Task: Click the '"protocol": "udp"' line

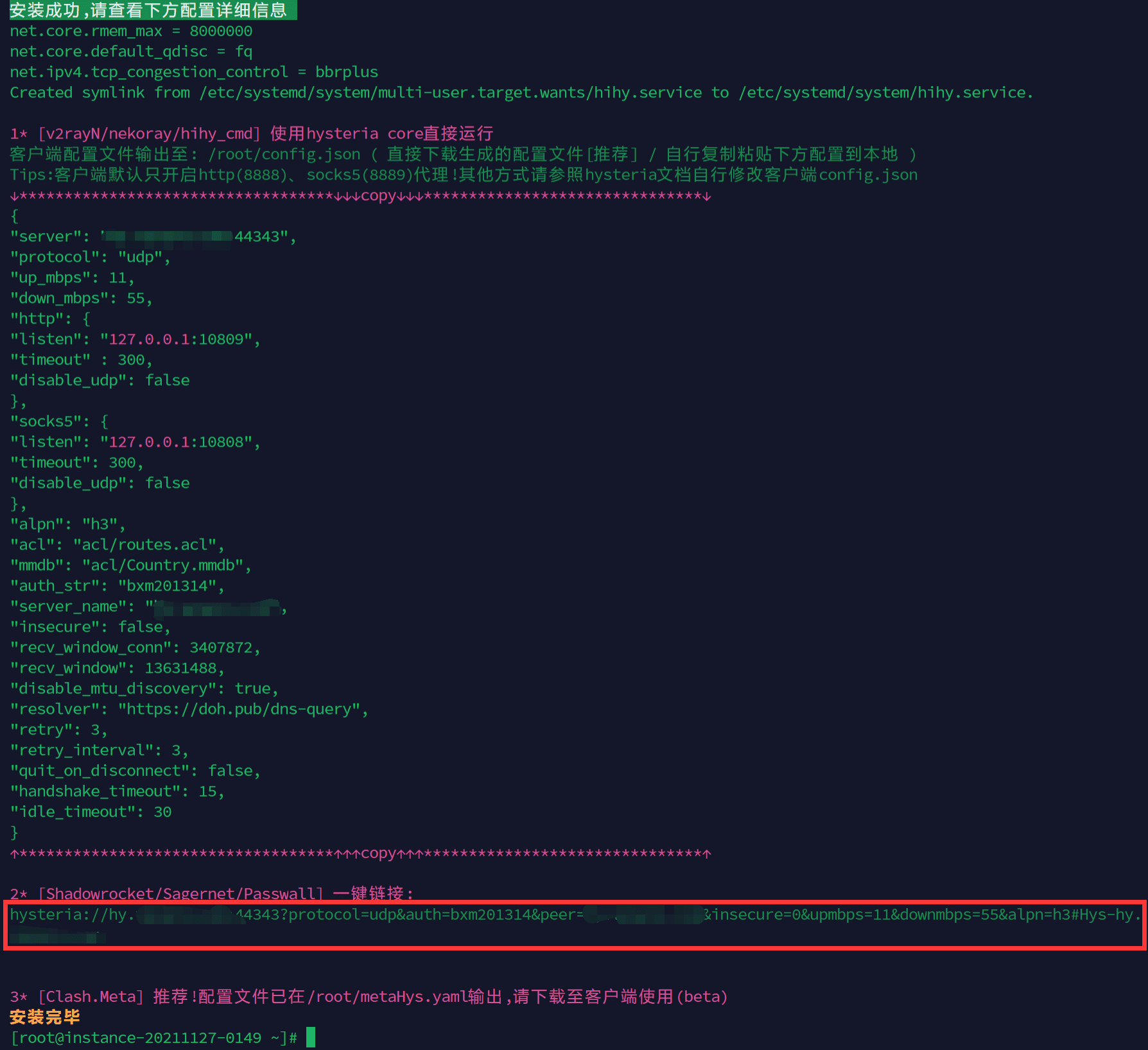Action: (x=90, y=257)
